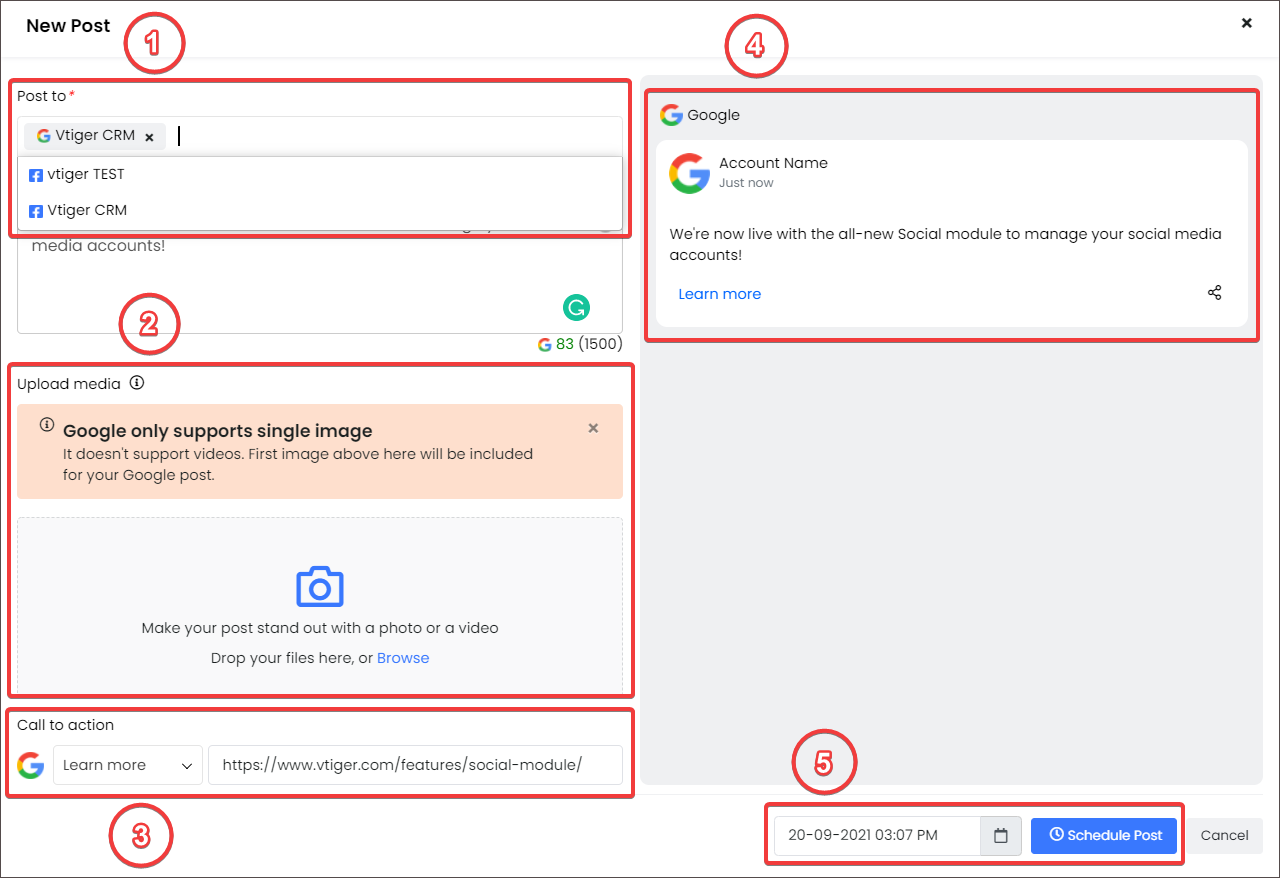Click the green Grammarly icon
This screenshot has height=878, width=1280.
click(576, 308)
